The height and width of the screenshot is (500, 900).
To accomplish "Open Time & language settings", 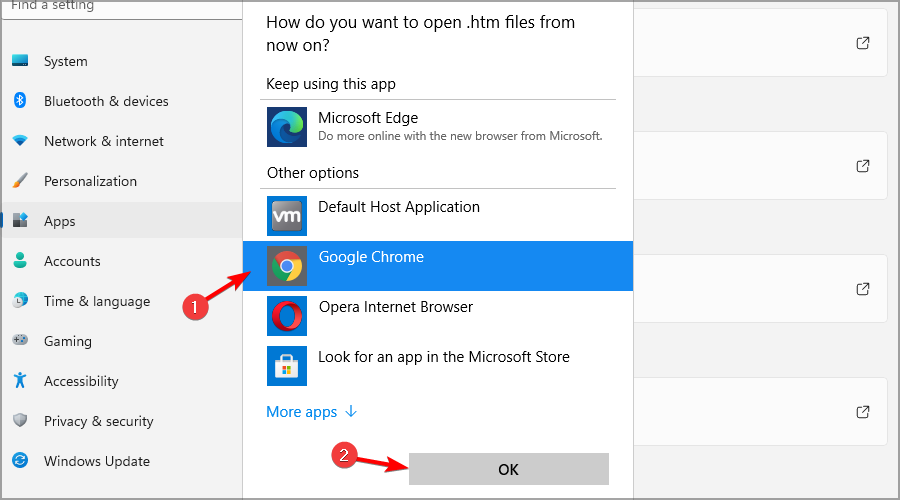I will pos(122,301).
